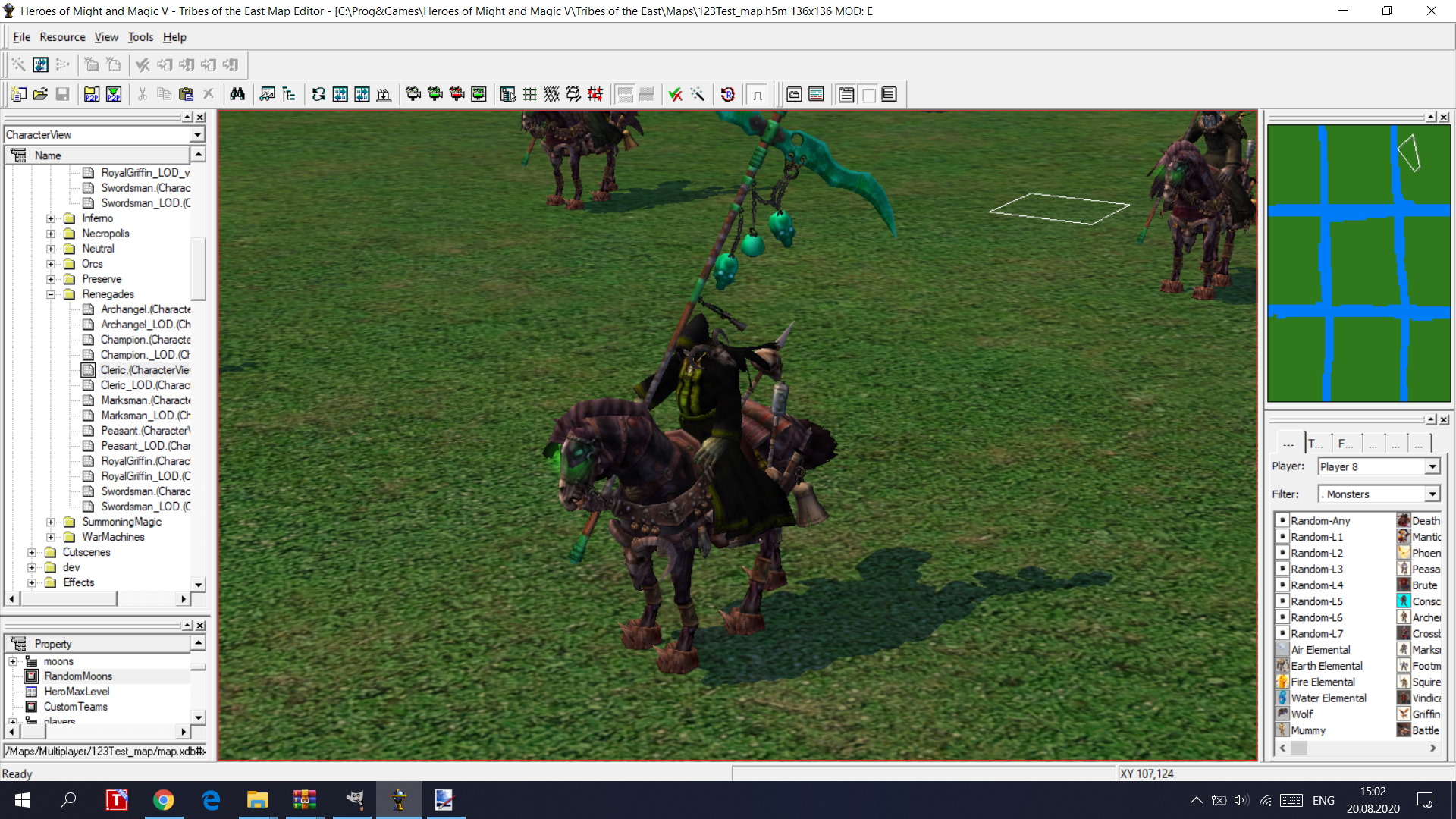This screenshot has width=1456, height=819.
Task: Click the red camera toolbar icon
Action: (457, 94)
